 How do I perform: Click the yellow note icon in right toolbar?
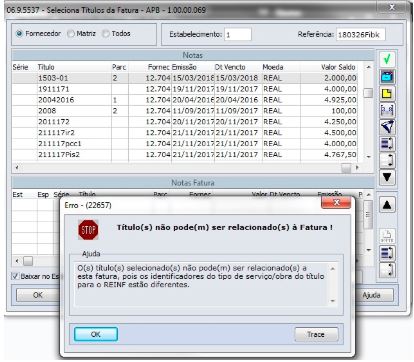[x=387, y=94]
